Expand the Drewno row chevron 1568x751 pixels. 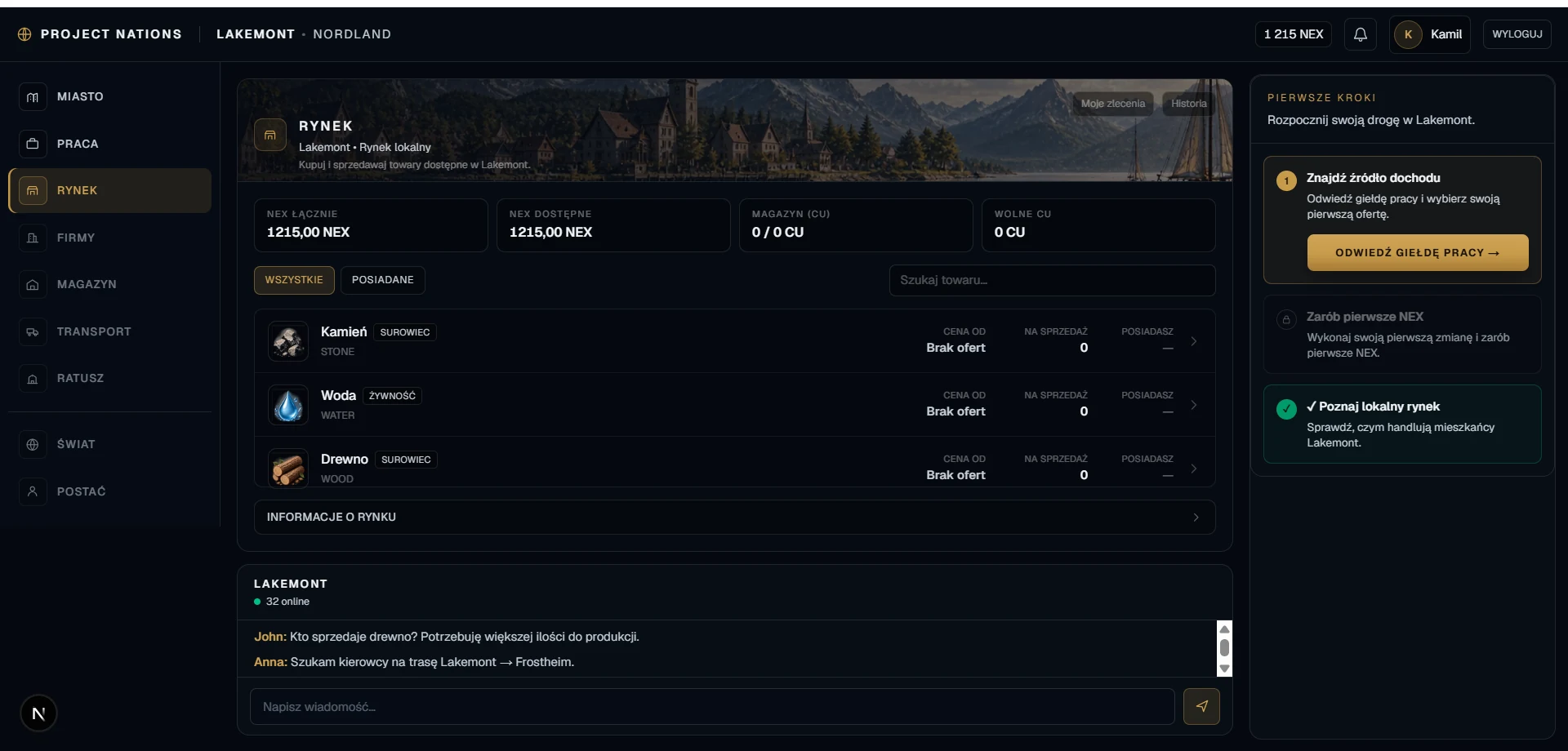[1194, 469]
